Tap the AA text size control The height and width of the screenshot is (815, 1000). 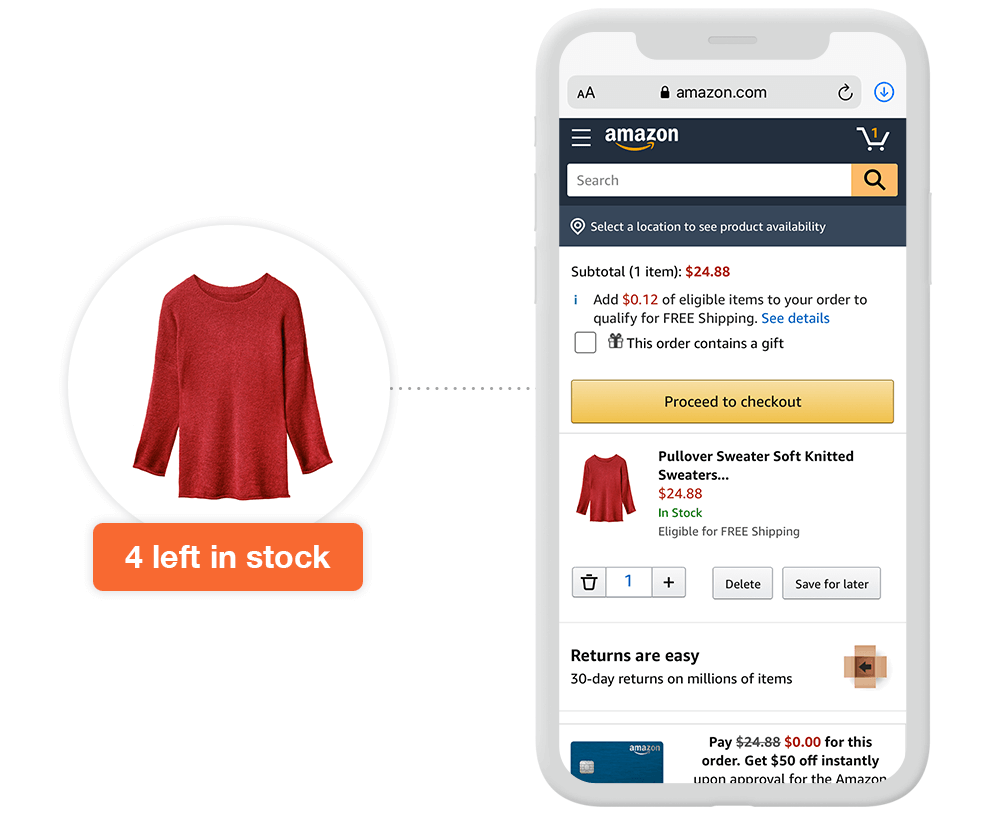pyautogui.click(x=585, y=93)
